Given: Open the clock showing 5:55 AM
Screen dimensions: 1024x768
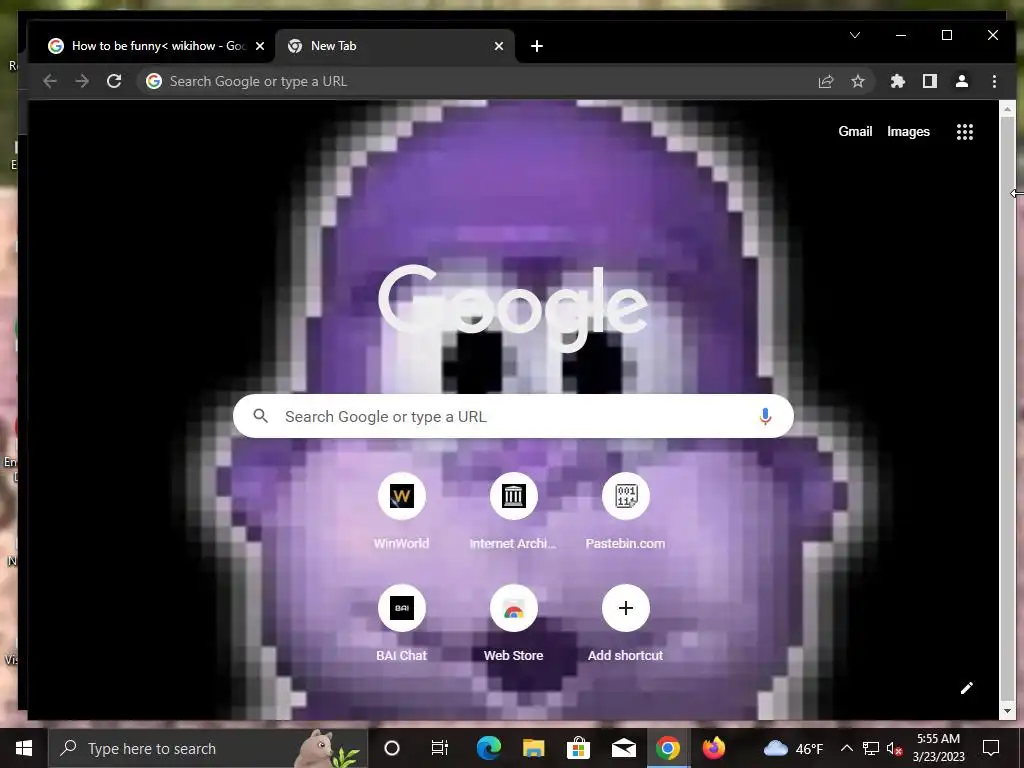Looking at the screenshot, I should 938,748.
